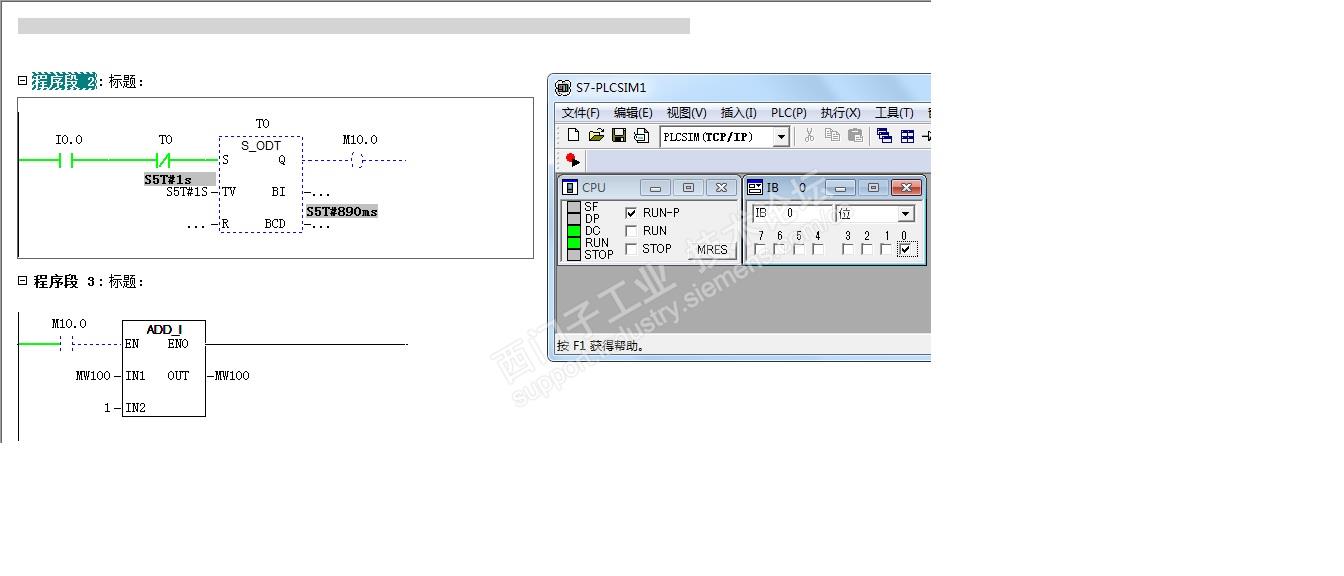Click the IB sub-window icon
The height and width of the screenshot is (576, 1344).
tap(756, 187)
